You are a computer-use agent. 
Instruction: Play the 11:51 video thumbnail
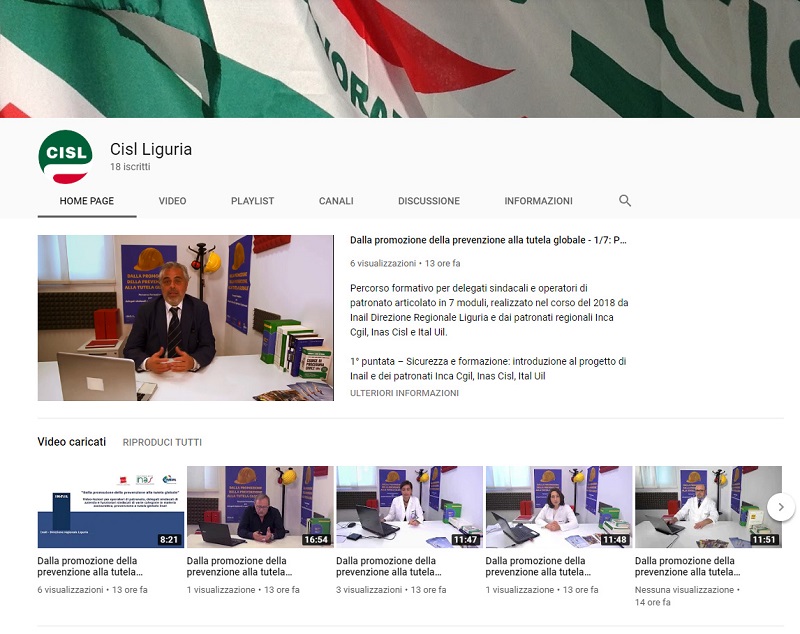[708, 507]
